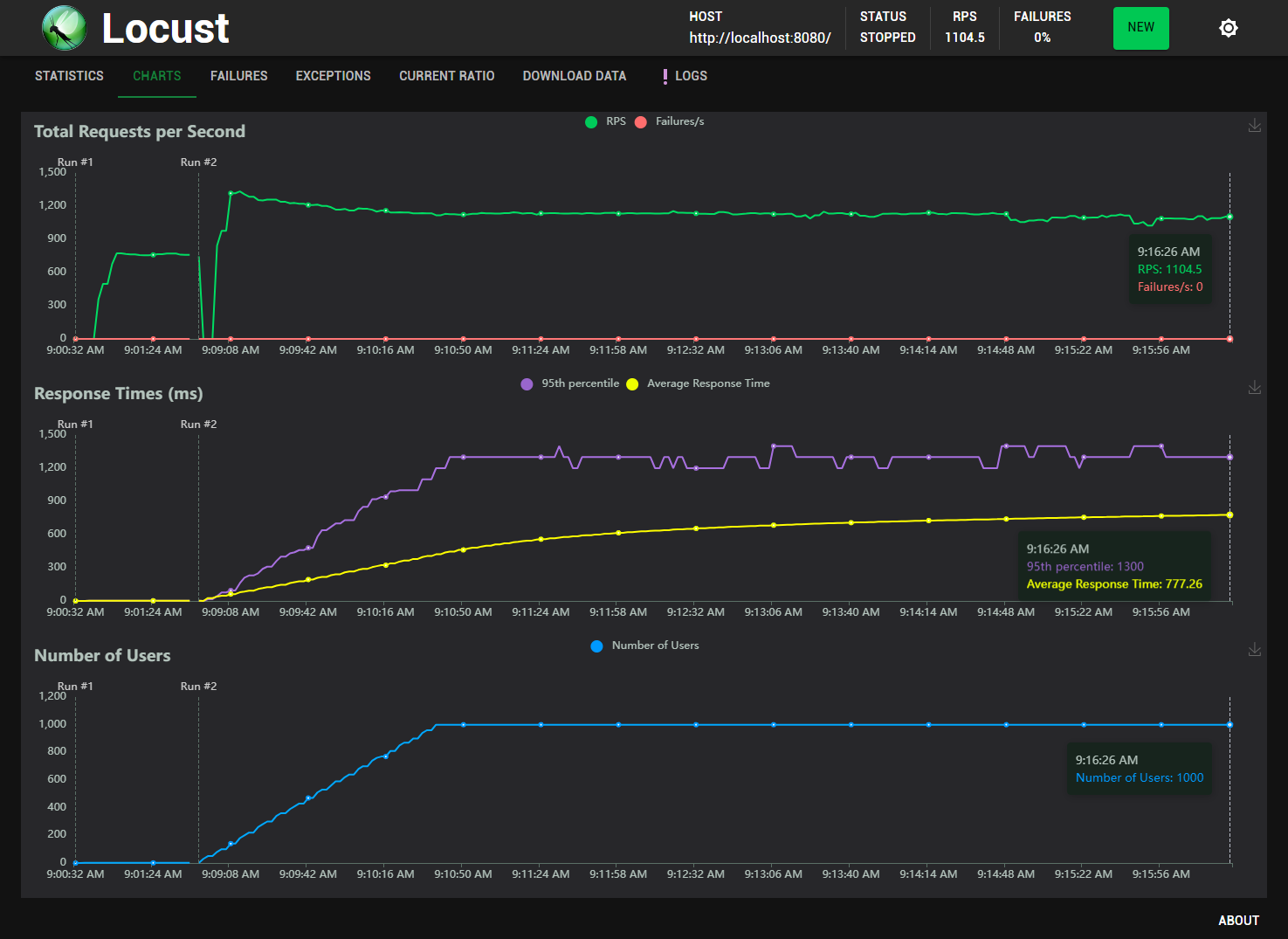Click the final Number of Users data point
This screenshot has width=1288, height=939.
(1229, 725)
